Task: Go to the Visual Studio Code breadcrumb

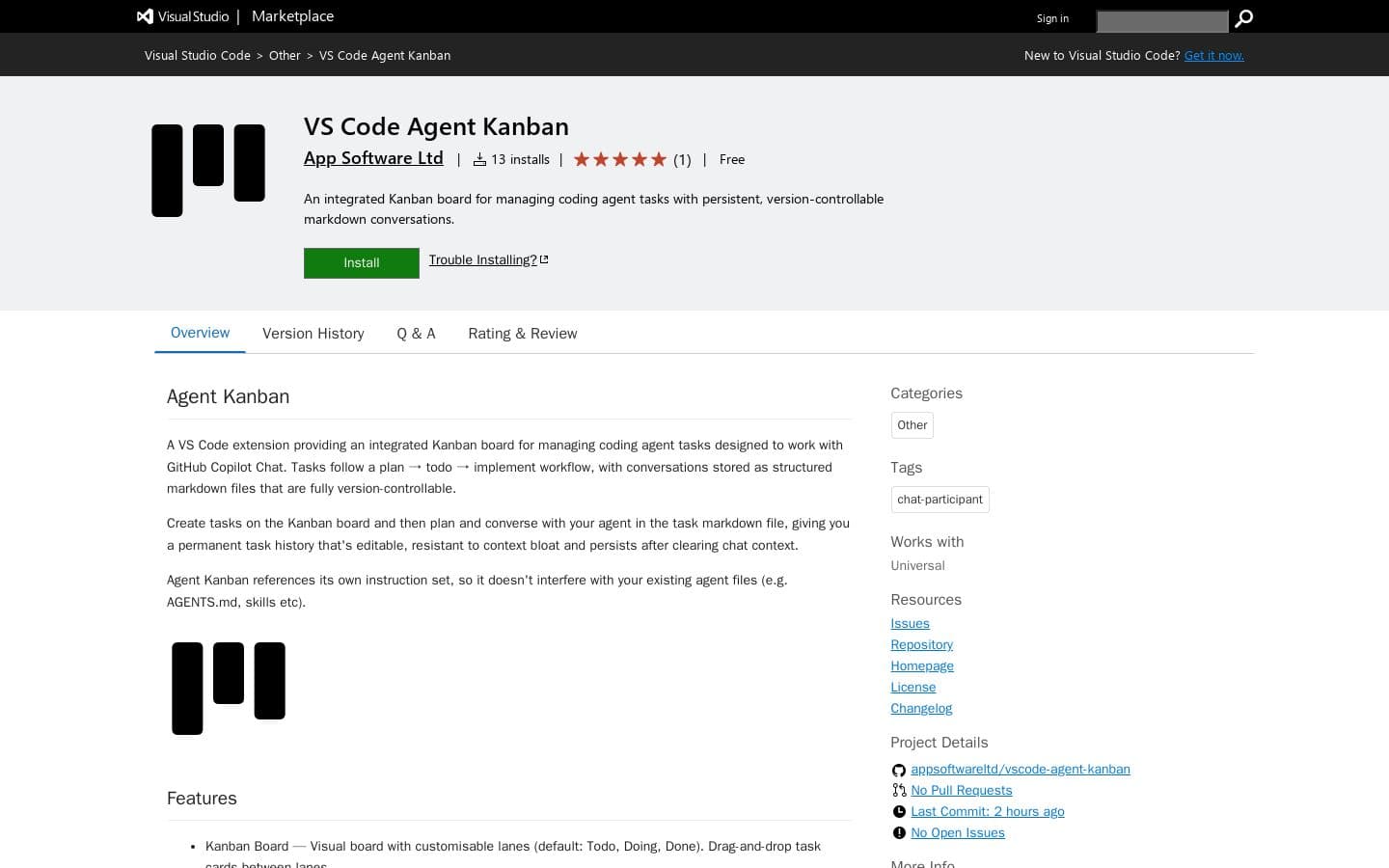Action: pos(198,55)
